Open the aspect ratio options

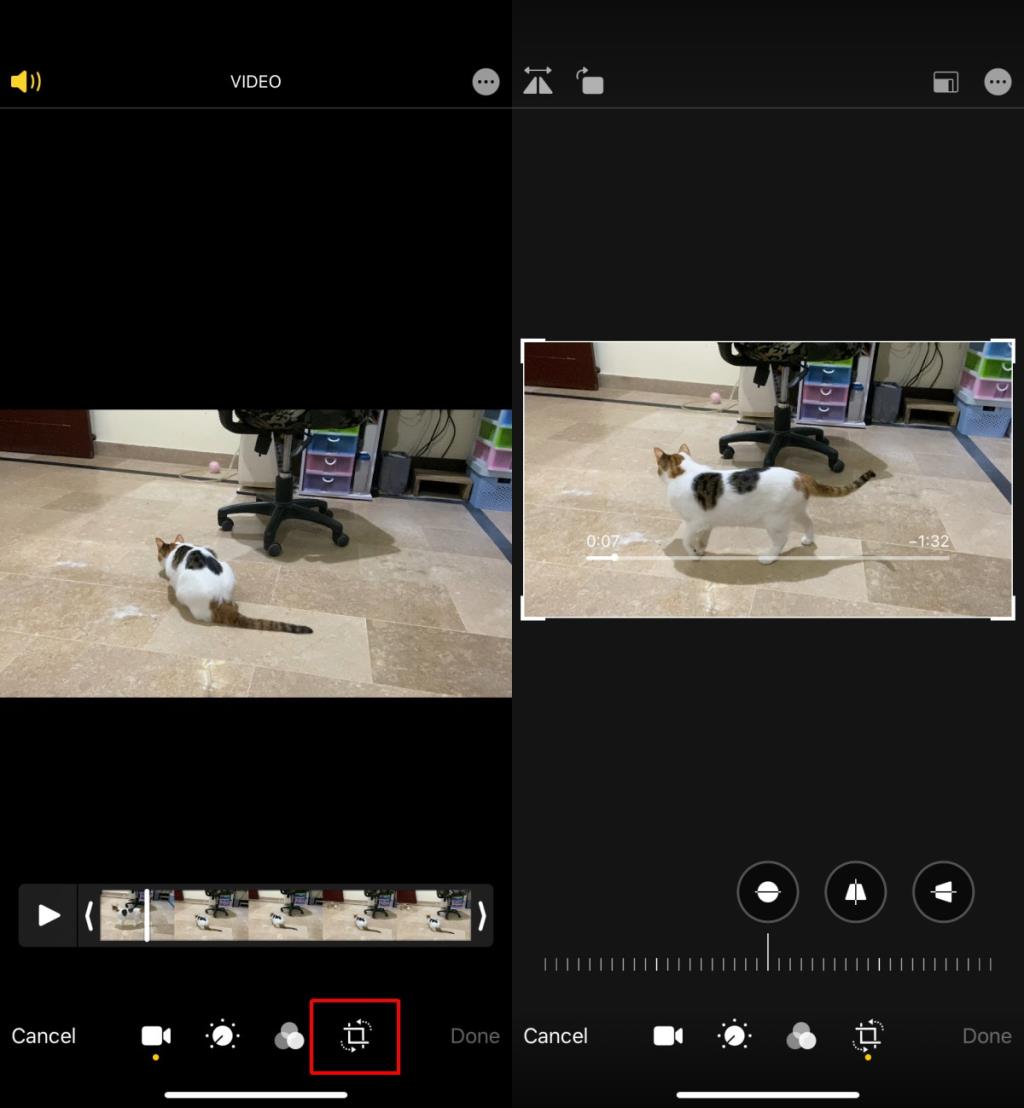click(x=943, y=82)
